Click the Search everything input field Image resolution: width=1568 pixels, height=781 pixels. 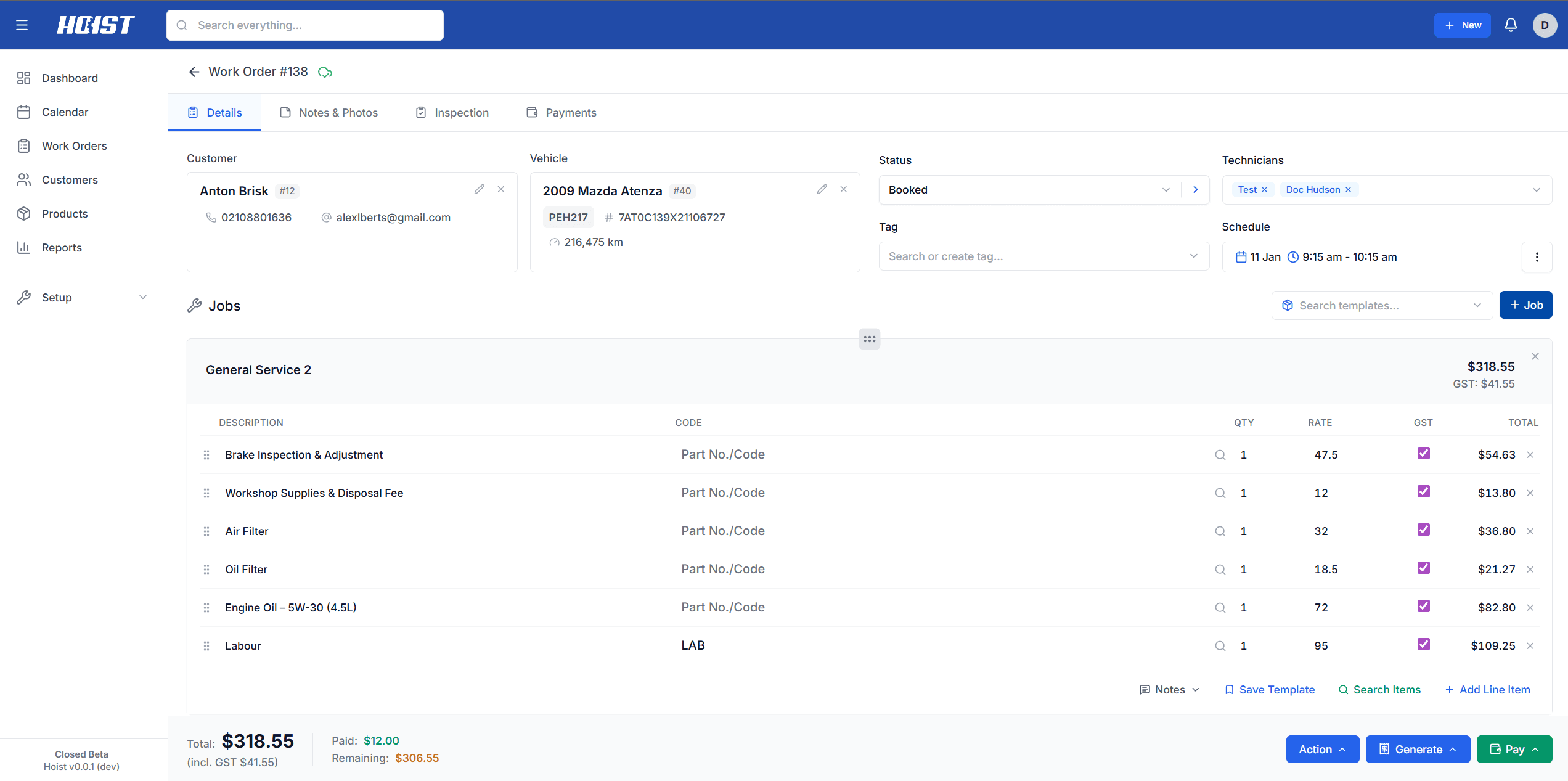(304, 25)
